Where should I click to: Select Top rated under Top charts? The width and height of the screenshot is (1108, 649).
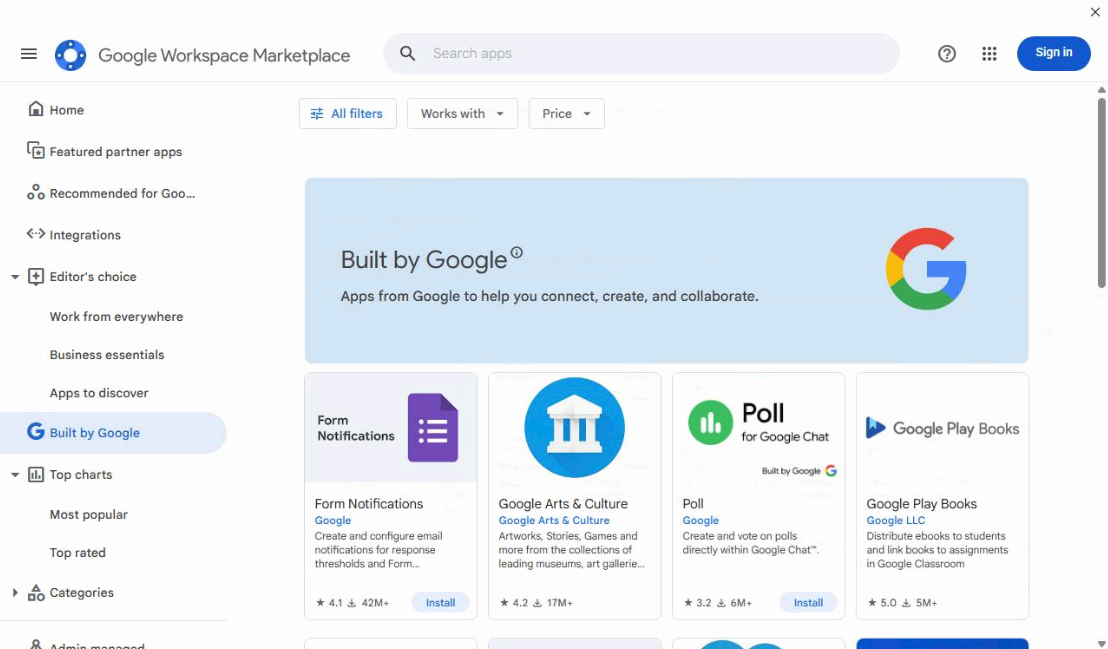click(77, 553)
